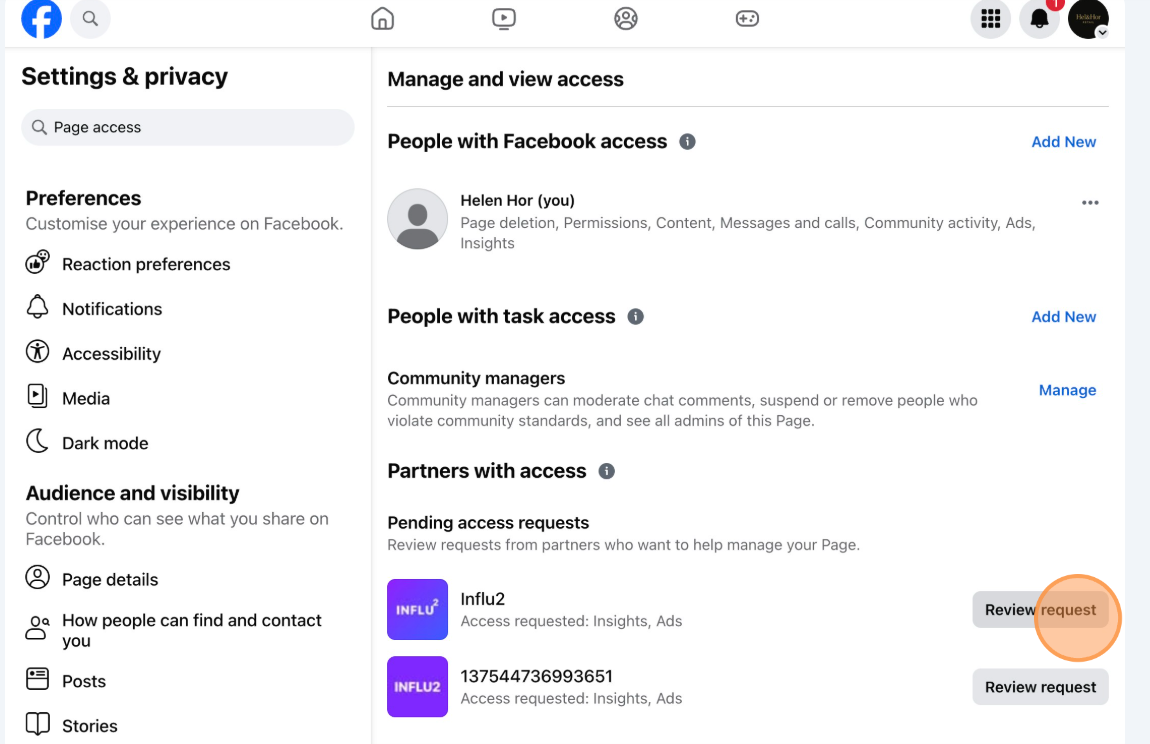Viewport: 1150px width, 744px height.
Task: Open info tooltip beside Partners with access
Action: tap(607, 470)
